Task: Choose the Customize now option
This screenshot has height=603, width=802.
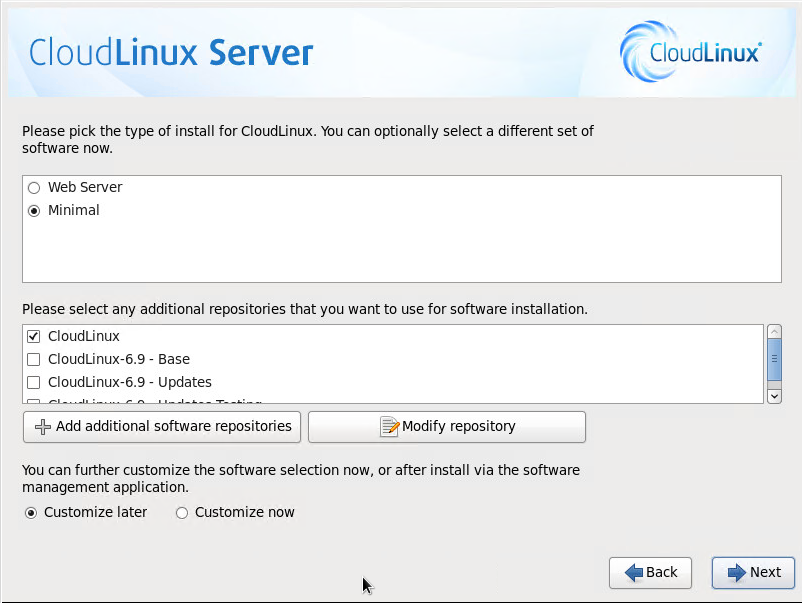Action: [x=182, y=513]
